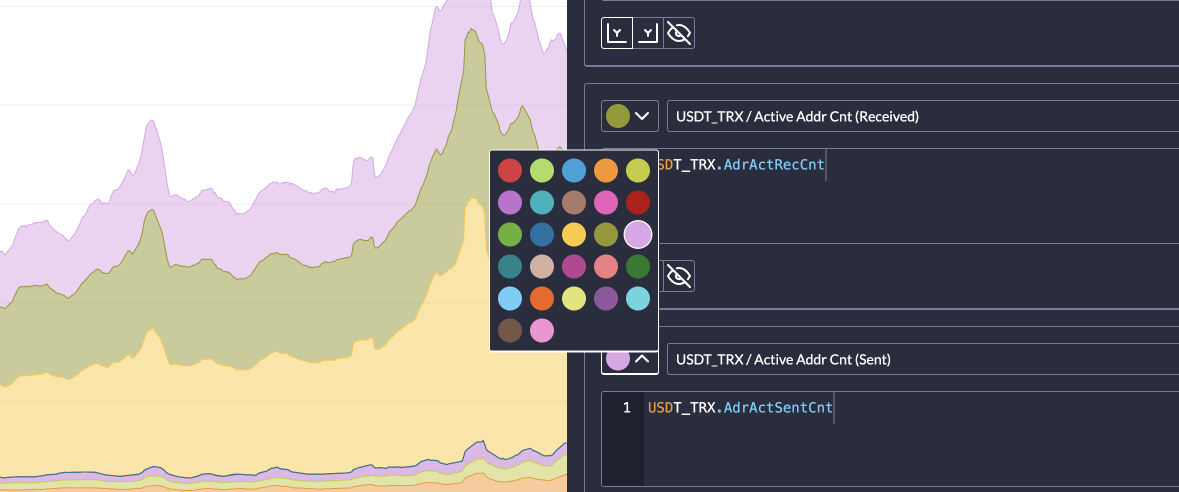Image resolution: width=1179 pixels, height=492 pixels.
Task: Collapse color dropdown for Active Addr Cnt (Sent)
Action: click(x=629, y=359)
